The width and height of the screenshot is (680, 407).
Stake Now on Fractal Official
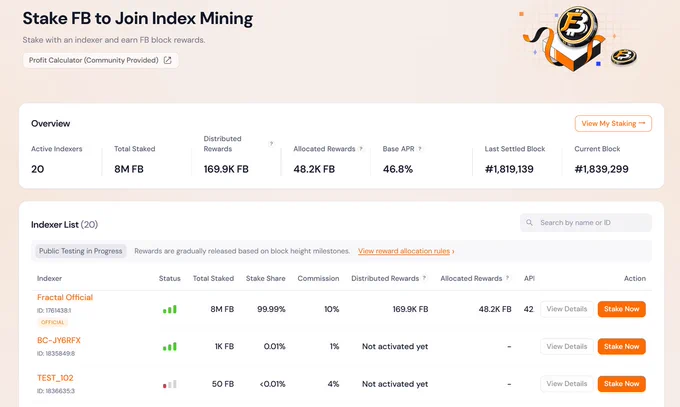[x=621, y=309]
